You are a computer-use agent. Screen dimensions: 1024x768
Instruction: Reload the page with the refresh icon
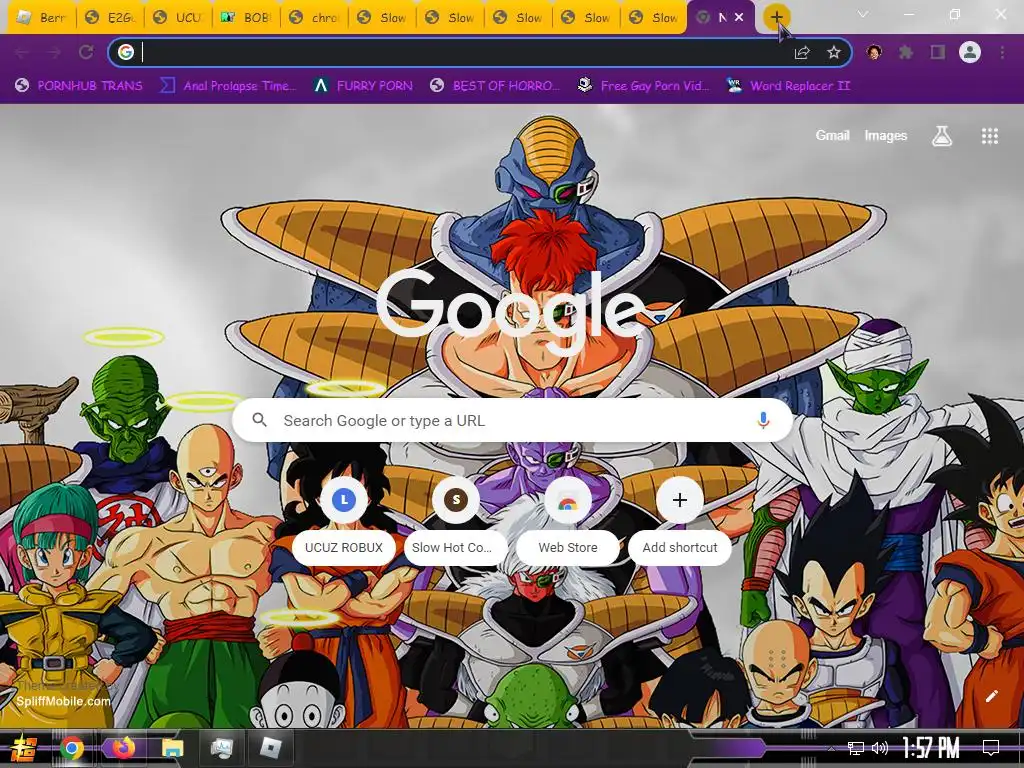coord(86,53)
